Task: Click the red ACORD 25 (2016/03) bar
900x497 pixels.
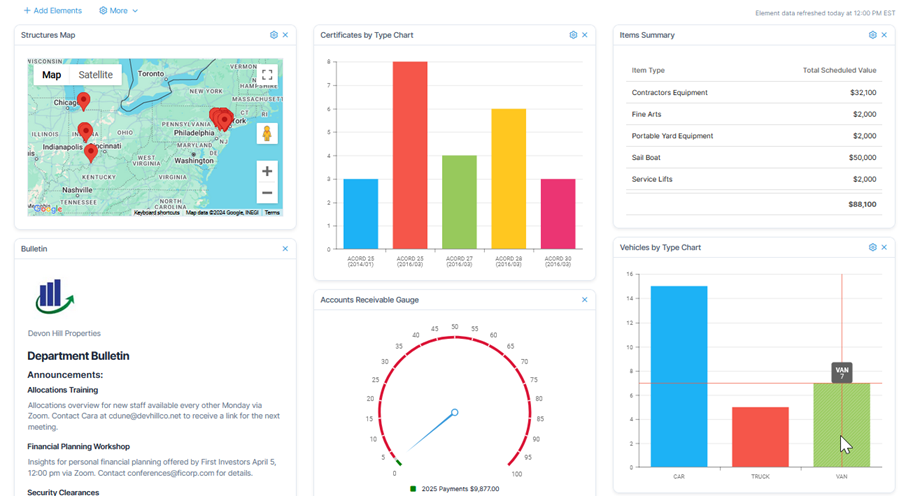Action: coord(410,155)
